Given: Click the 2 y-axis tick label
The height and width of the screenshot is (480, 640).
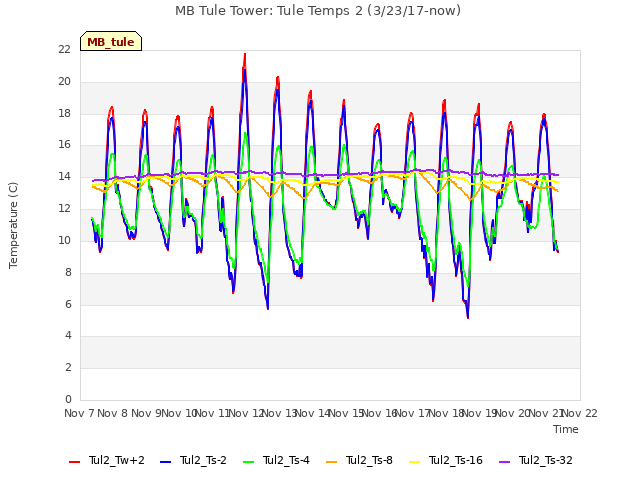Looking at the screenshot, I should coord(68,367).
